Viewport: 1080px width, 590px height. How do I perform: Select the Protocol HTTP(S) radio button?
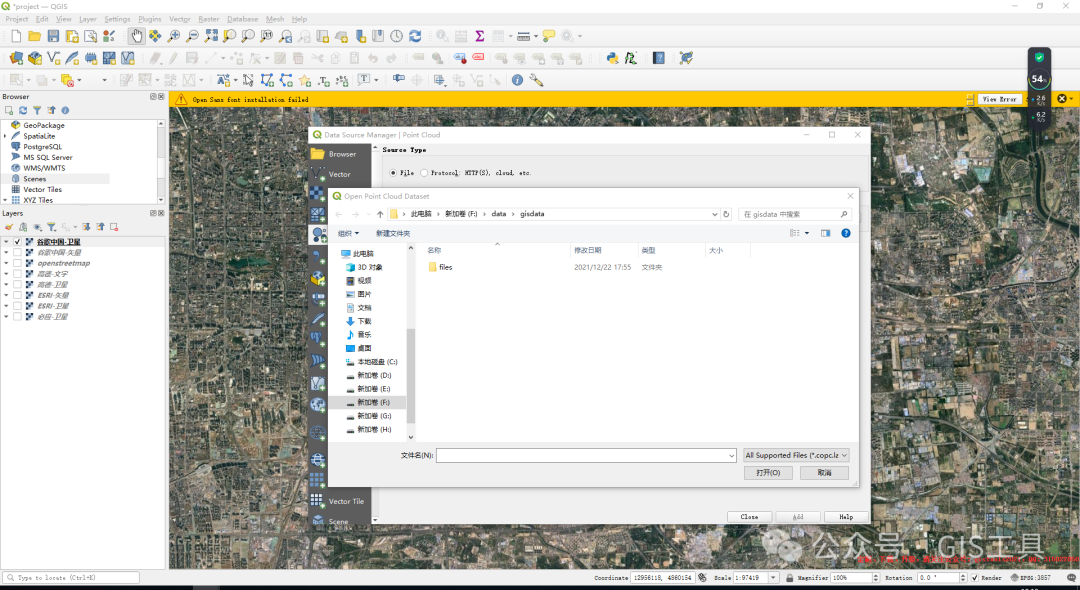tap(424, 173)
